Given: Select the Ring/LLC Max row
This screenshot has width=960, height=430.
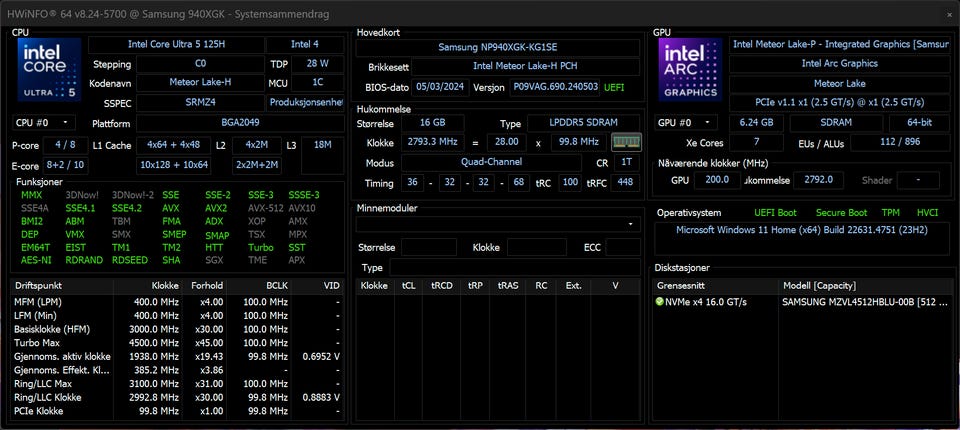Looking at the screenshot, I should click(177, 384).
